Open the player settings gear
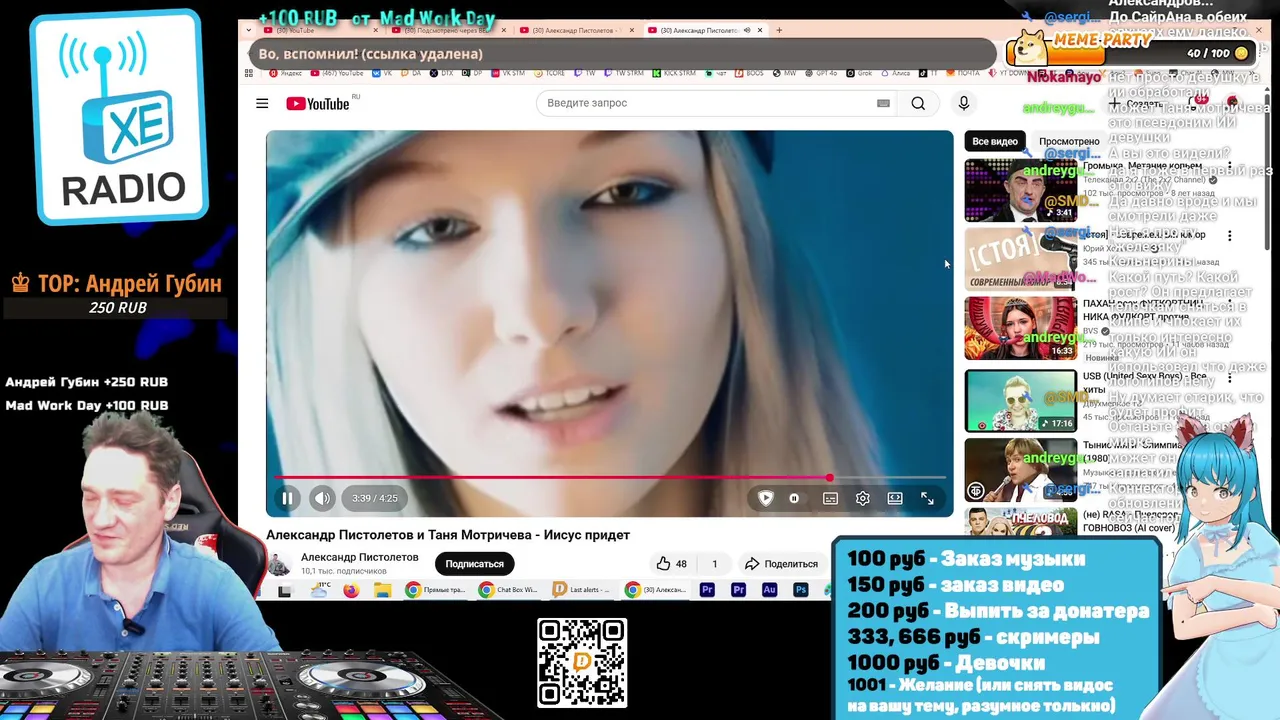The image size is (1280, 720). (x=863, y=498)
